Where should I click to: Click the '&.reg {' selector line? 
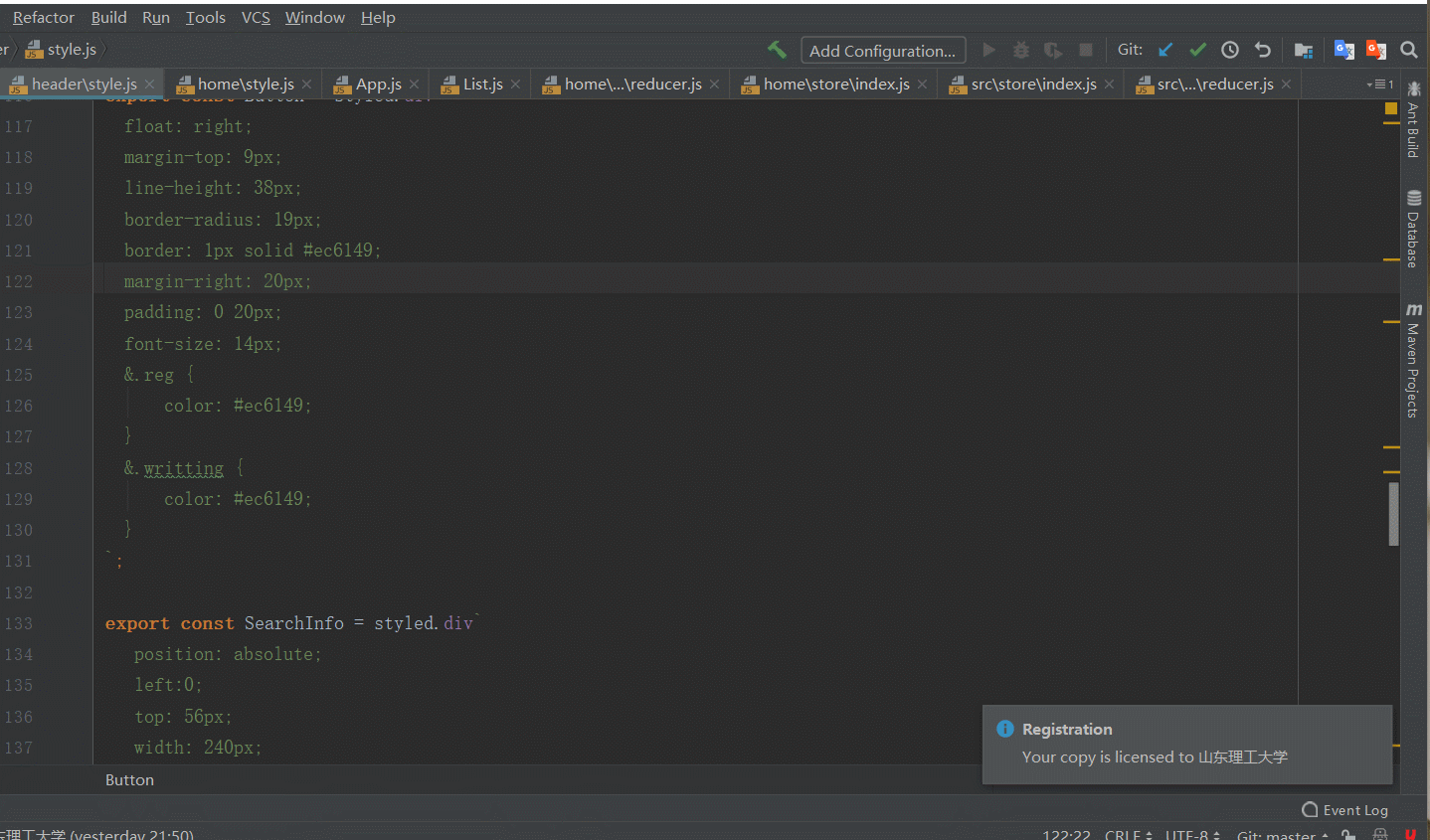click(x=159, y=375)
